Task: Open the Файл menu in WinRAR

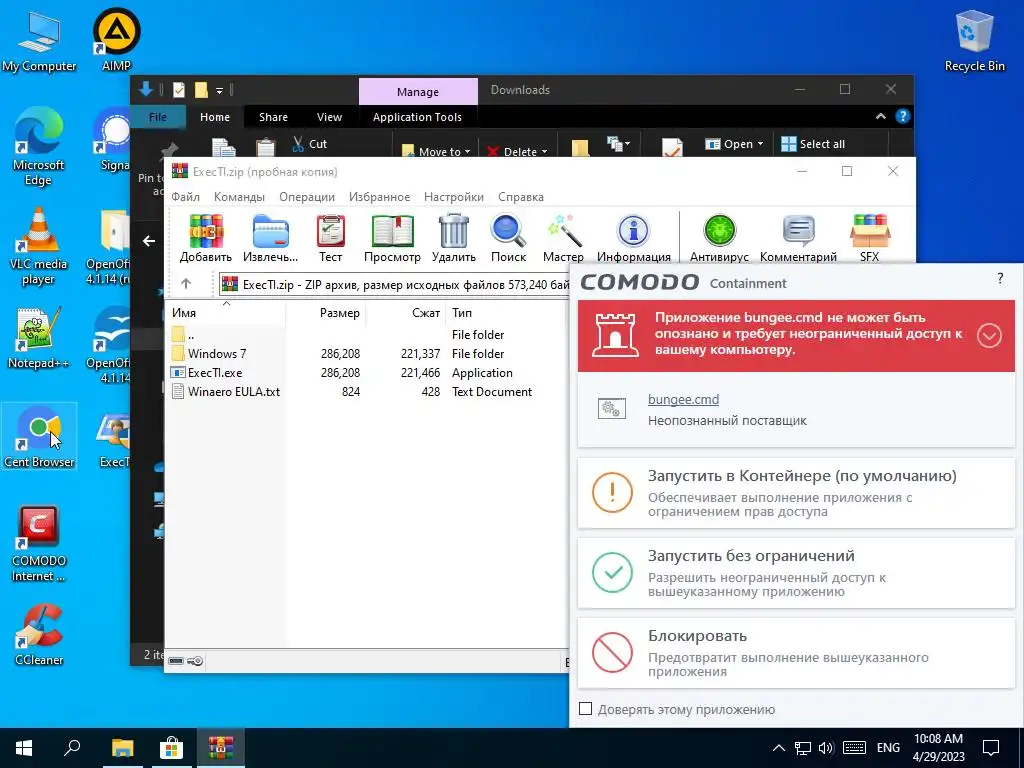Action: pyautogui.click(x=185, y=197)
